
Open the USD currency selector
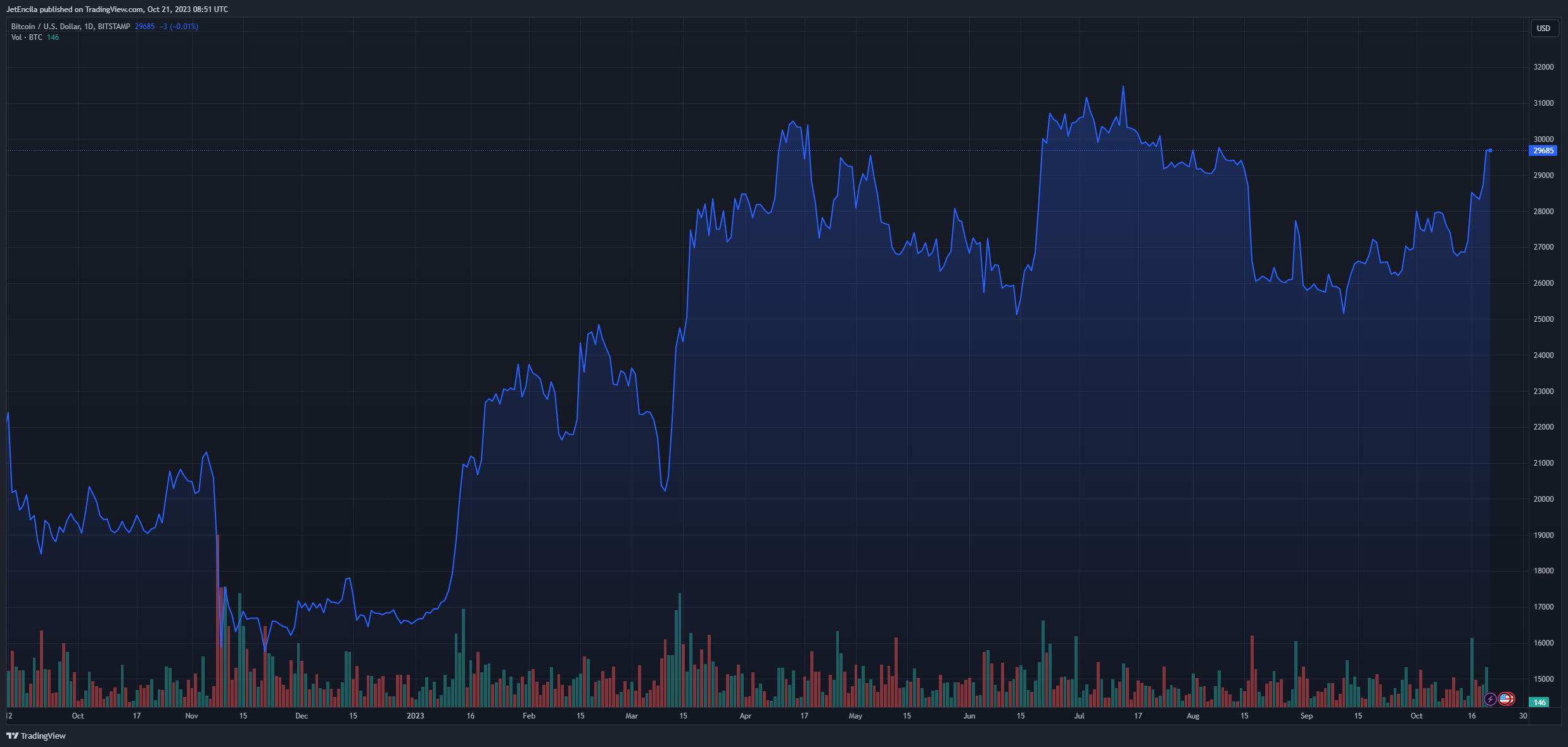(x=1543, y=29)
